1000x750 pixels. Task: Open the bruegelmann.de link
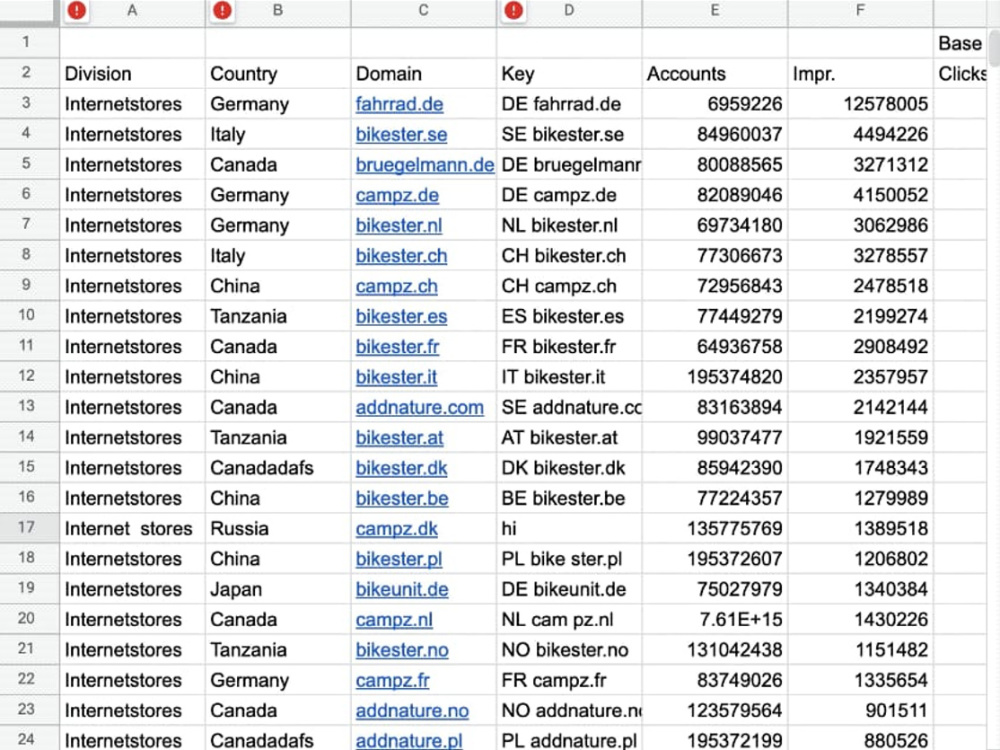pos(425,165)
